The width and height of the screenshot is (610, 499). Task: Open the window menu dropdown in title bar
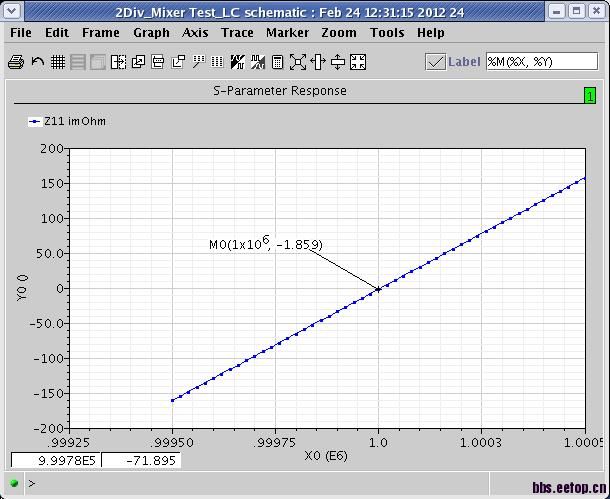point(12,11)
